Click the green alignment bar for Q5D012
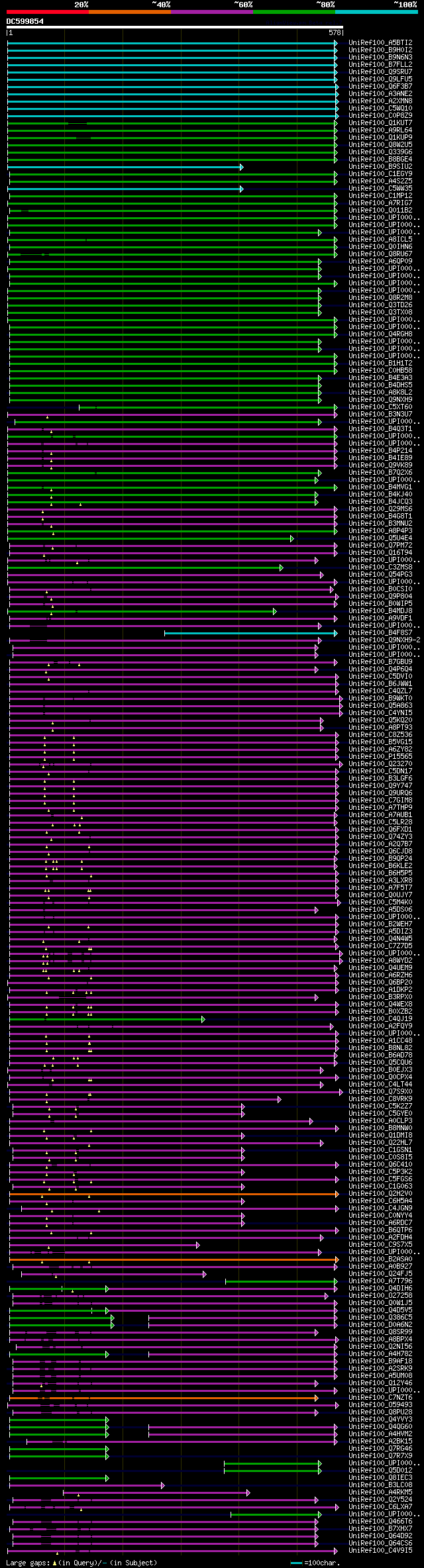Screen dimensions: 424x1568 pyautogui.click(x=272, y=1471)
